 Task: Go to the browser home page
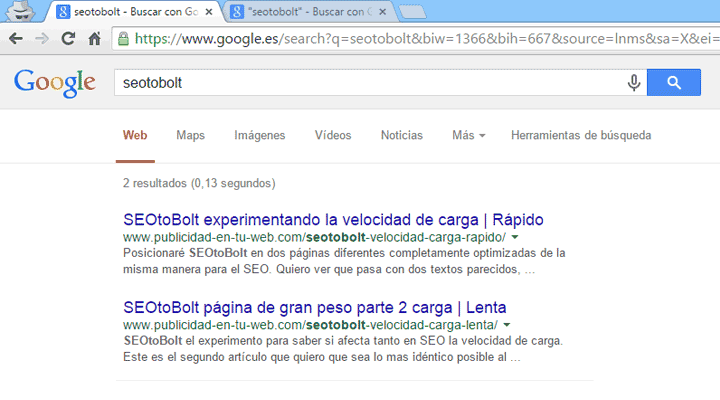coord(94,40)
